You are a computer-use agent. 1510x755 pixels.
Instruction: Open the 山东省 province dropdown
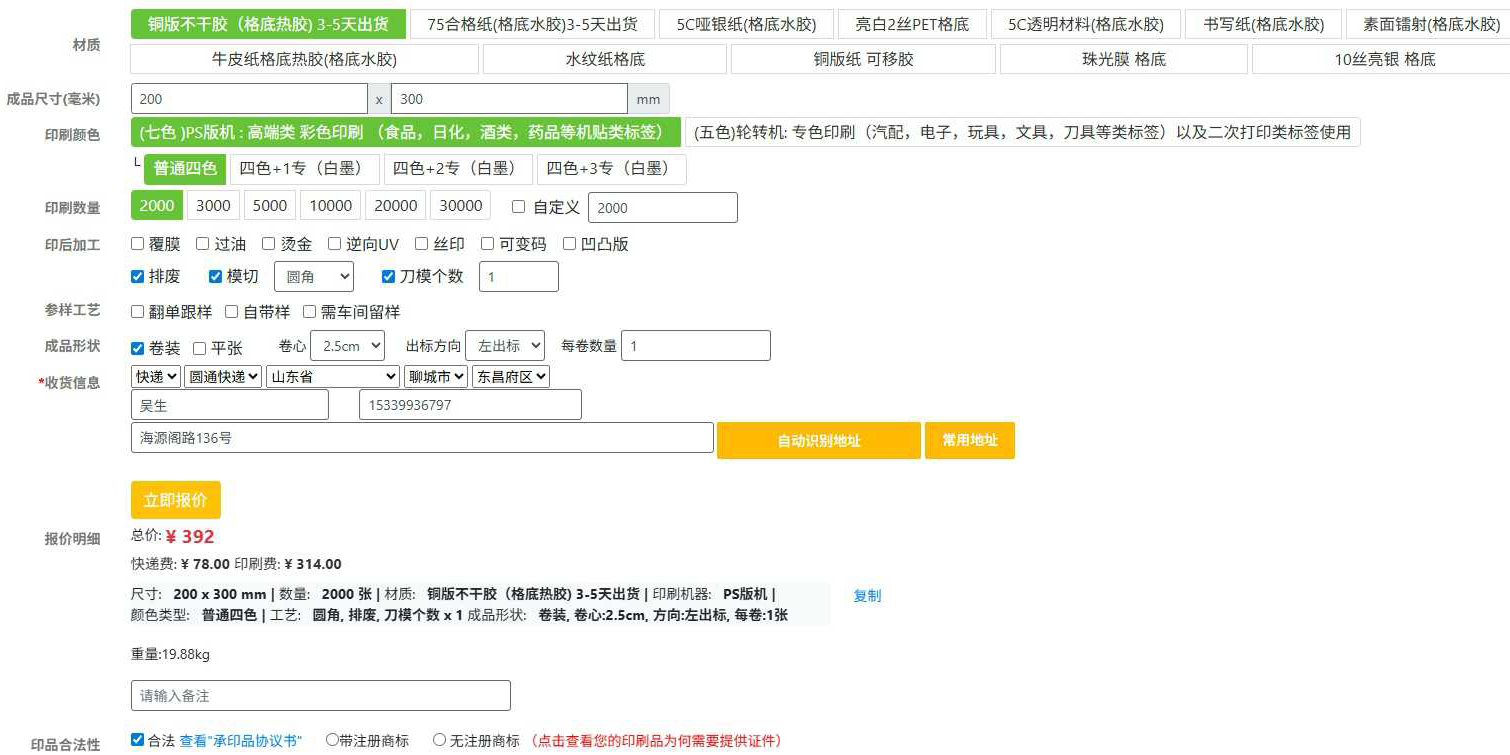click(332, 377)
